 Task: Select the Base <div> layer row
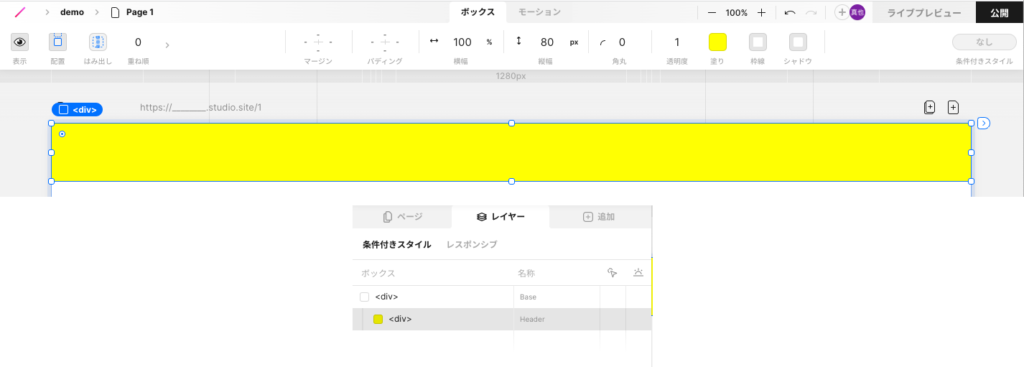click(x=502, y=297)
